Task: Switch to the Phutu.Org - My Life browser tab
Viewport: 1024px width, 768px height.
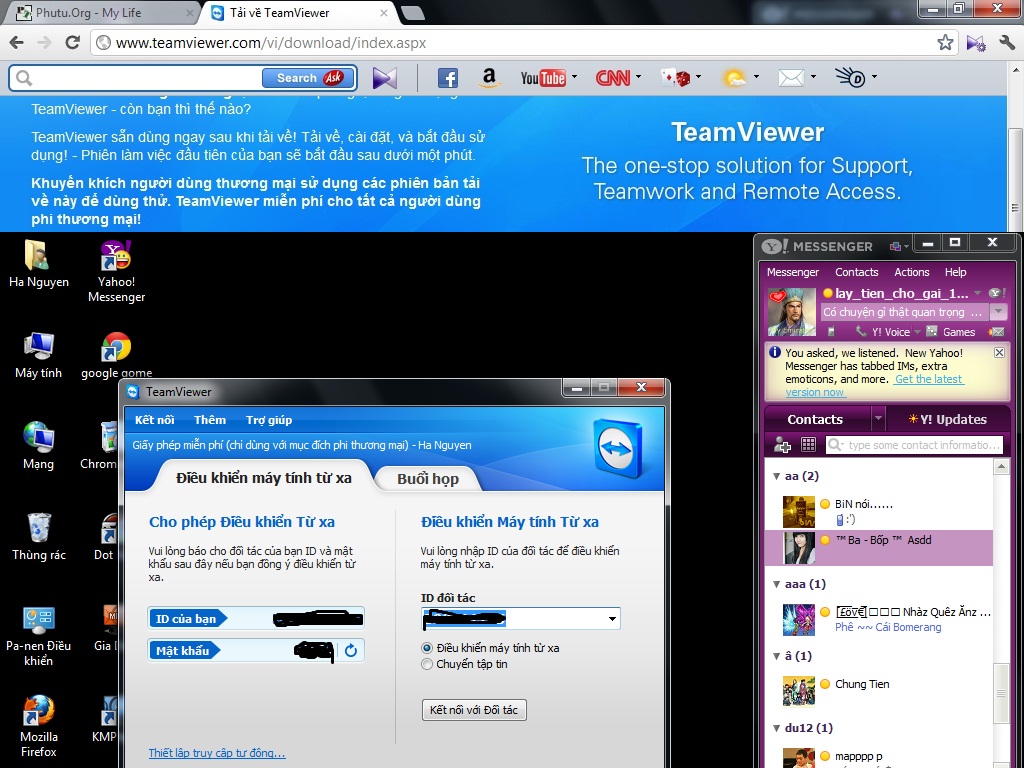Action: [100, 12]
